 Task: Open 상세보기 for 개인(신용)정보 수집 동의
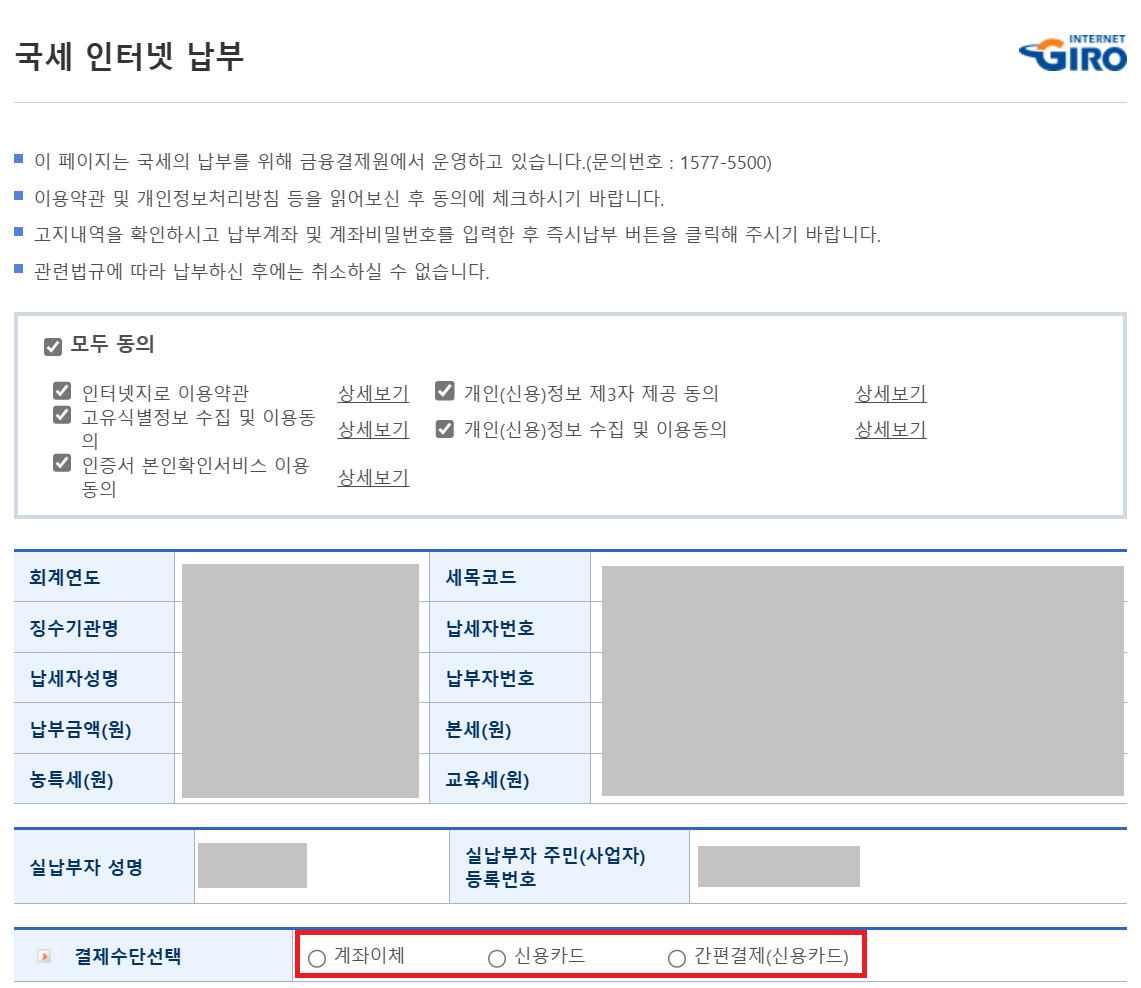coord(889,429)
